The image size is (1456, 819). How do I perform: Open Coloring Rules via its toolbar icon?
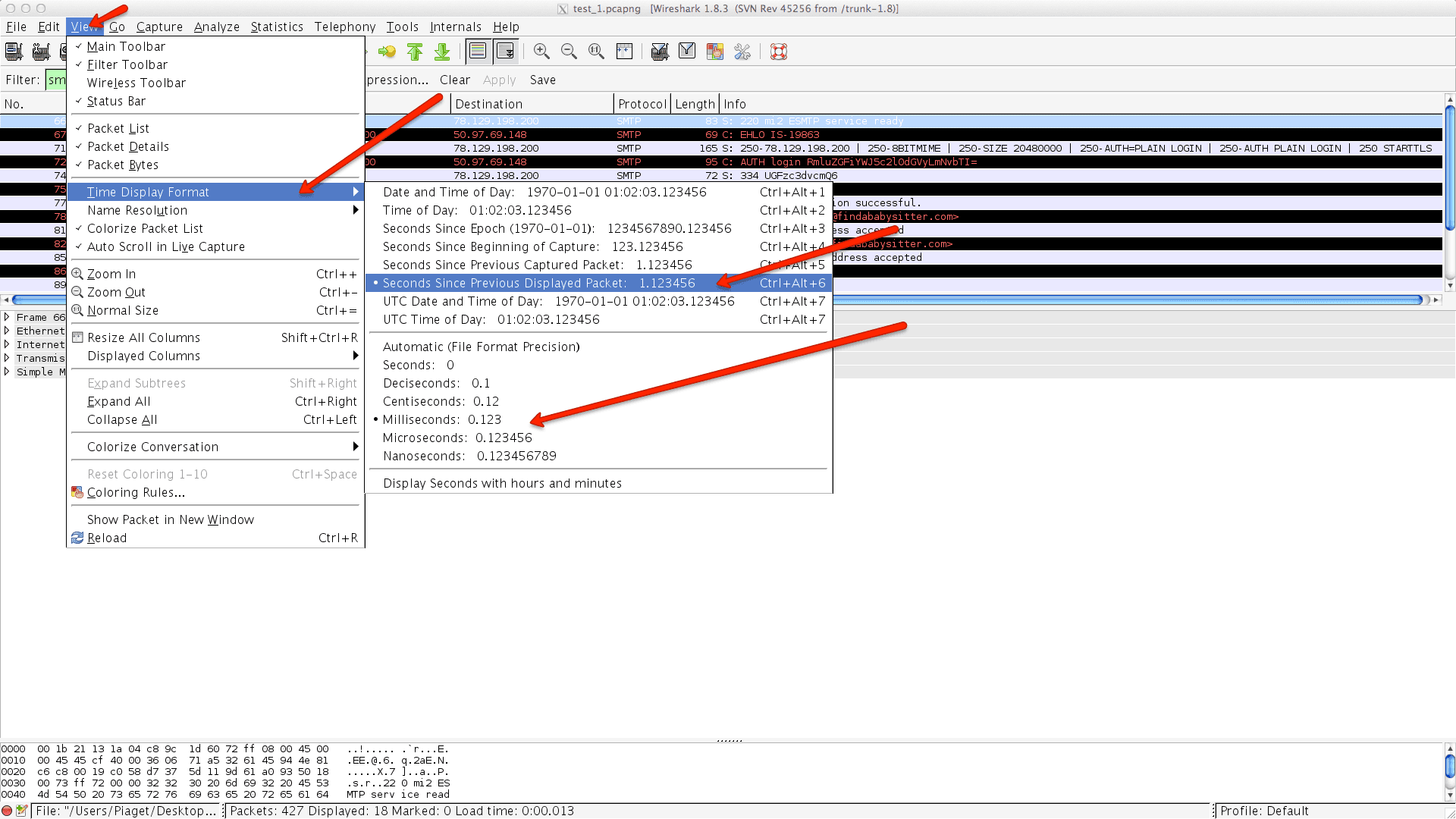point(715,52)
